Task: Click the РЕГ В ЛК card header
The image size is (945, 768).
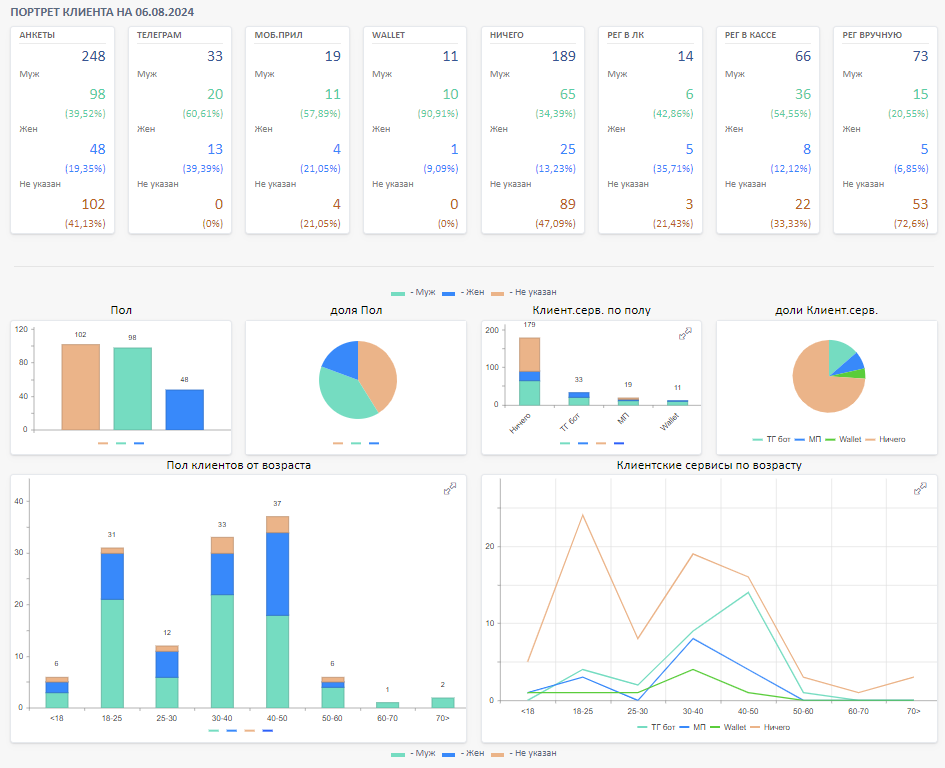Action: pos(626,35)
